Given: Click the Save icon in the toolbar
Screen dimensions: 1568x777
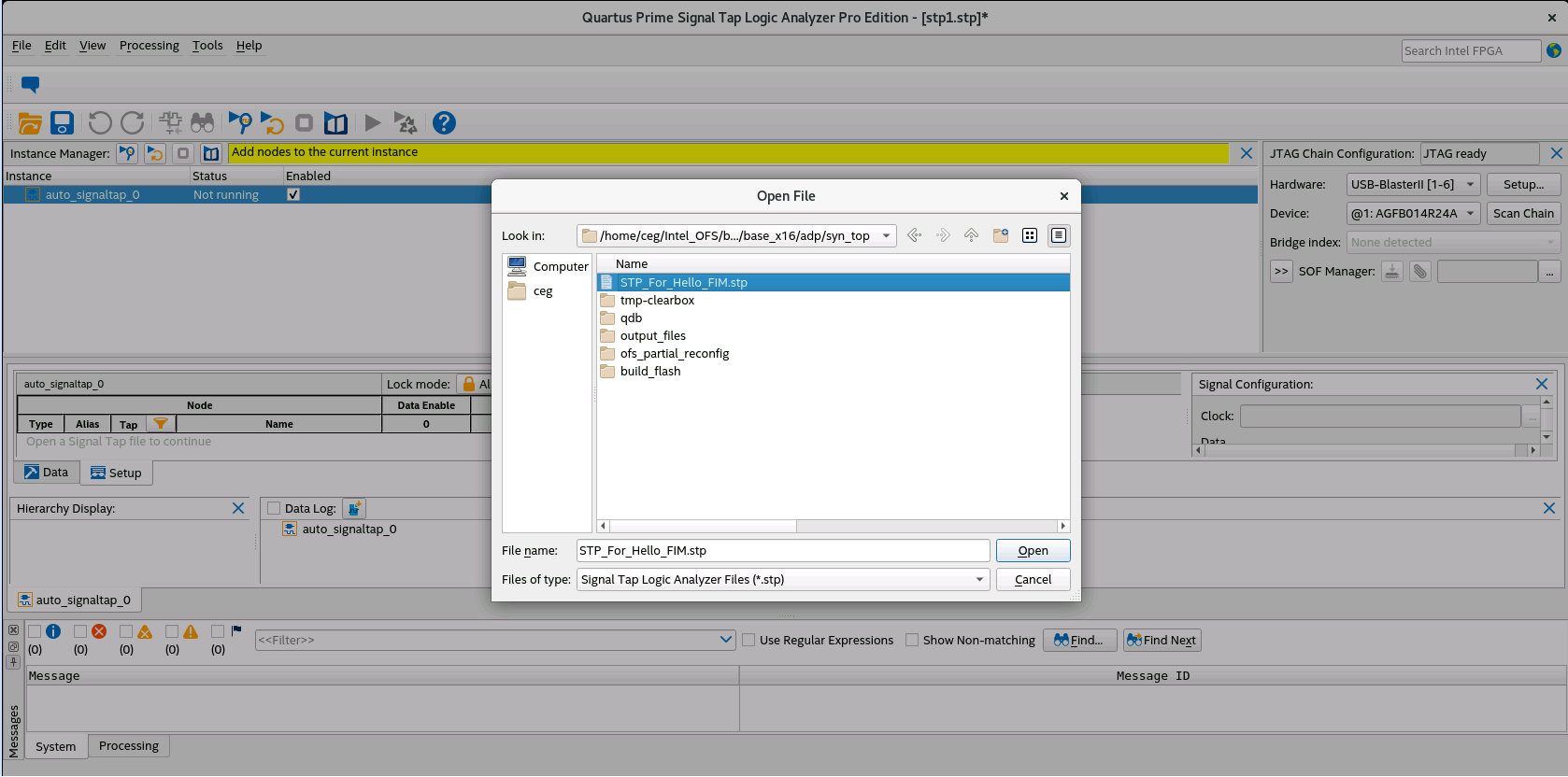Looking at the screenshot, I should point(63,123).
